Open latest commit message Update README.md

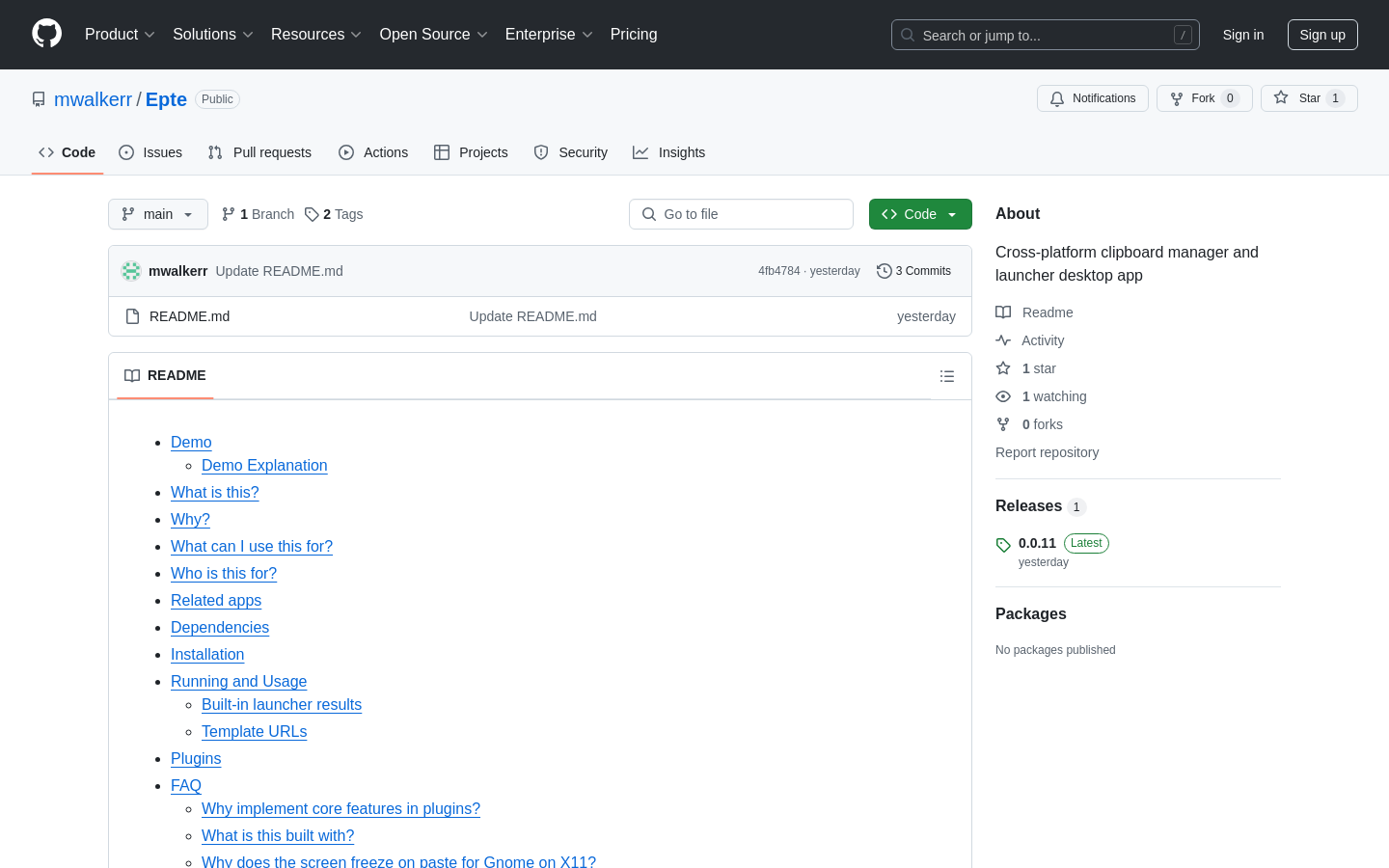pyautogui.click(x=279, y=271)
